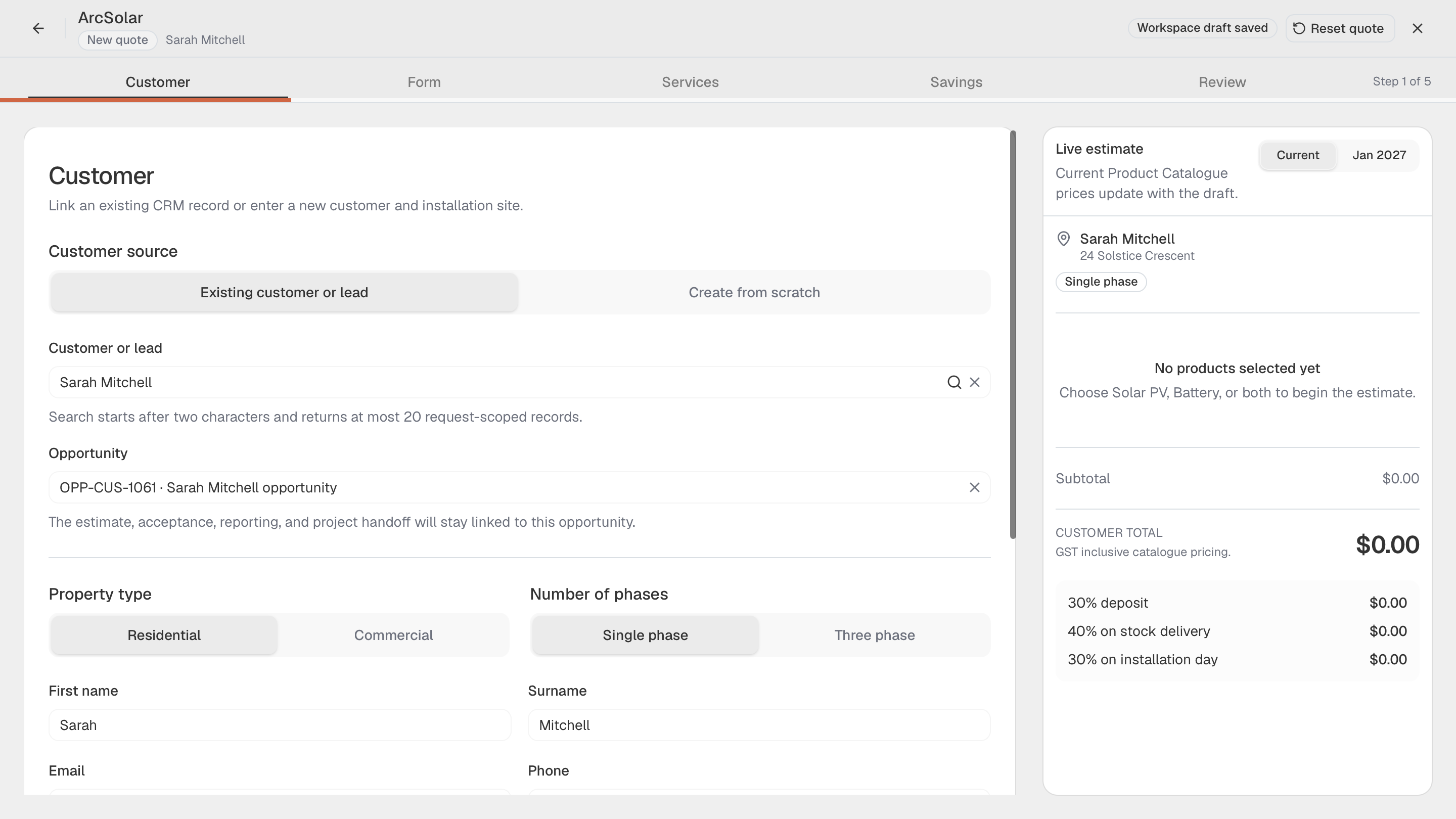Close the quote workspace with the X icon

1417,28
